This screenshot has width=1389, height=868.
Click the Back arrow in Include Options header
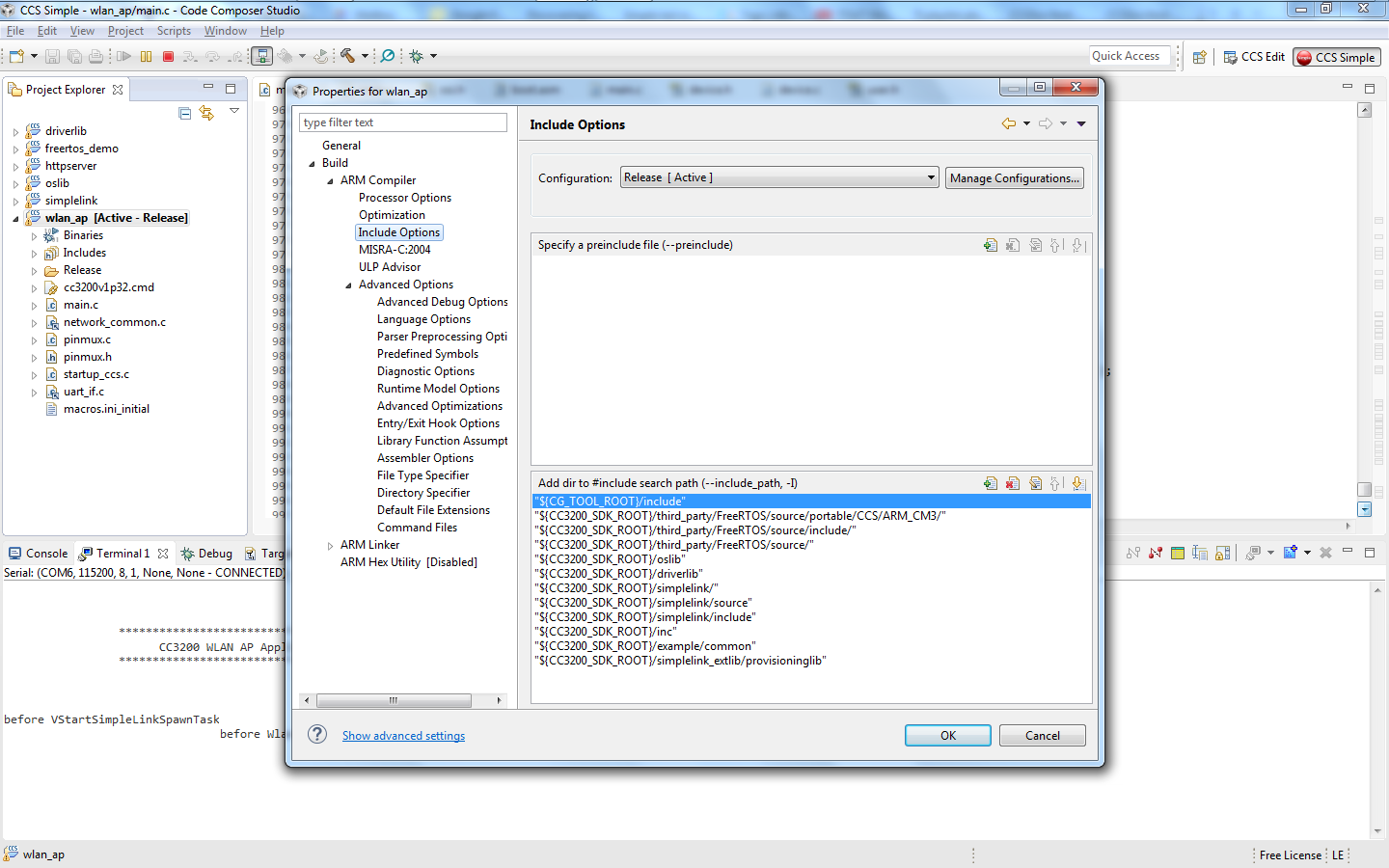1009,123
